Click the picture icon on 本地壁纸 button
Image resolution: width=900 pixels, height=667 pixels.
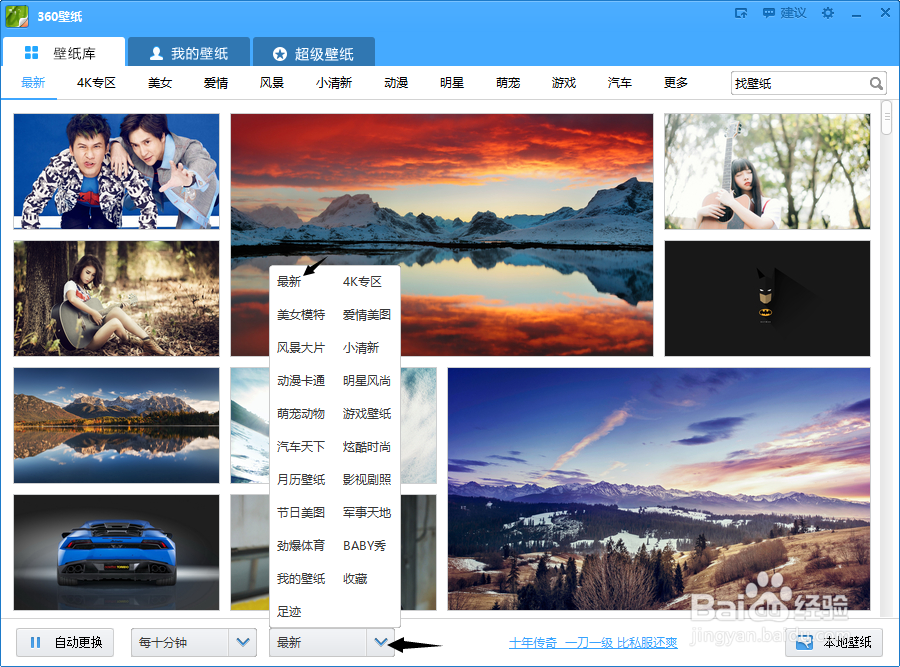pos(803,644)
